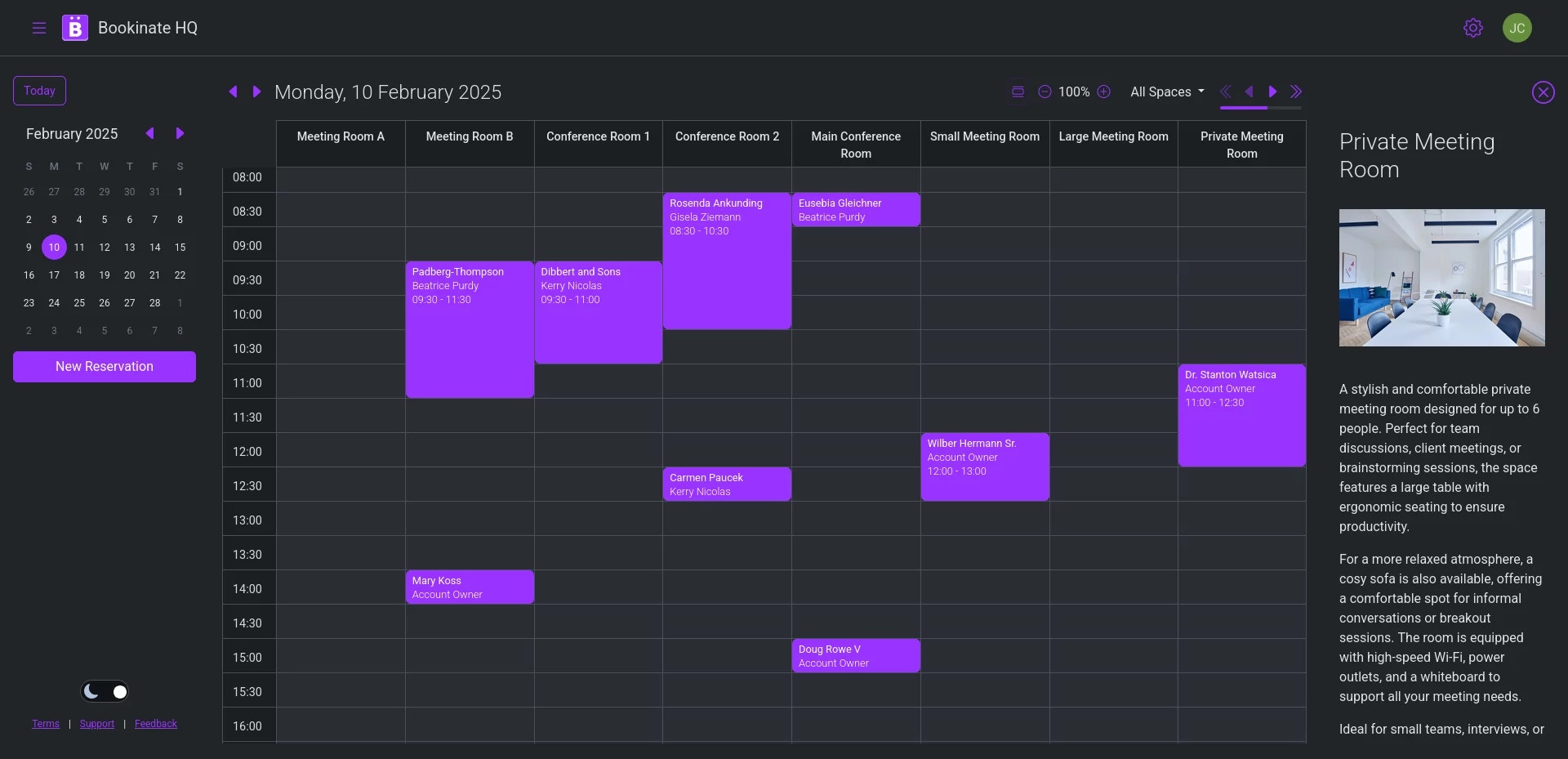This screenshot has height=759, width=1568.
Task: Open the Dibbert and Sons reservation
Action: (x=599, y=312)
